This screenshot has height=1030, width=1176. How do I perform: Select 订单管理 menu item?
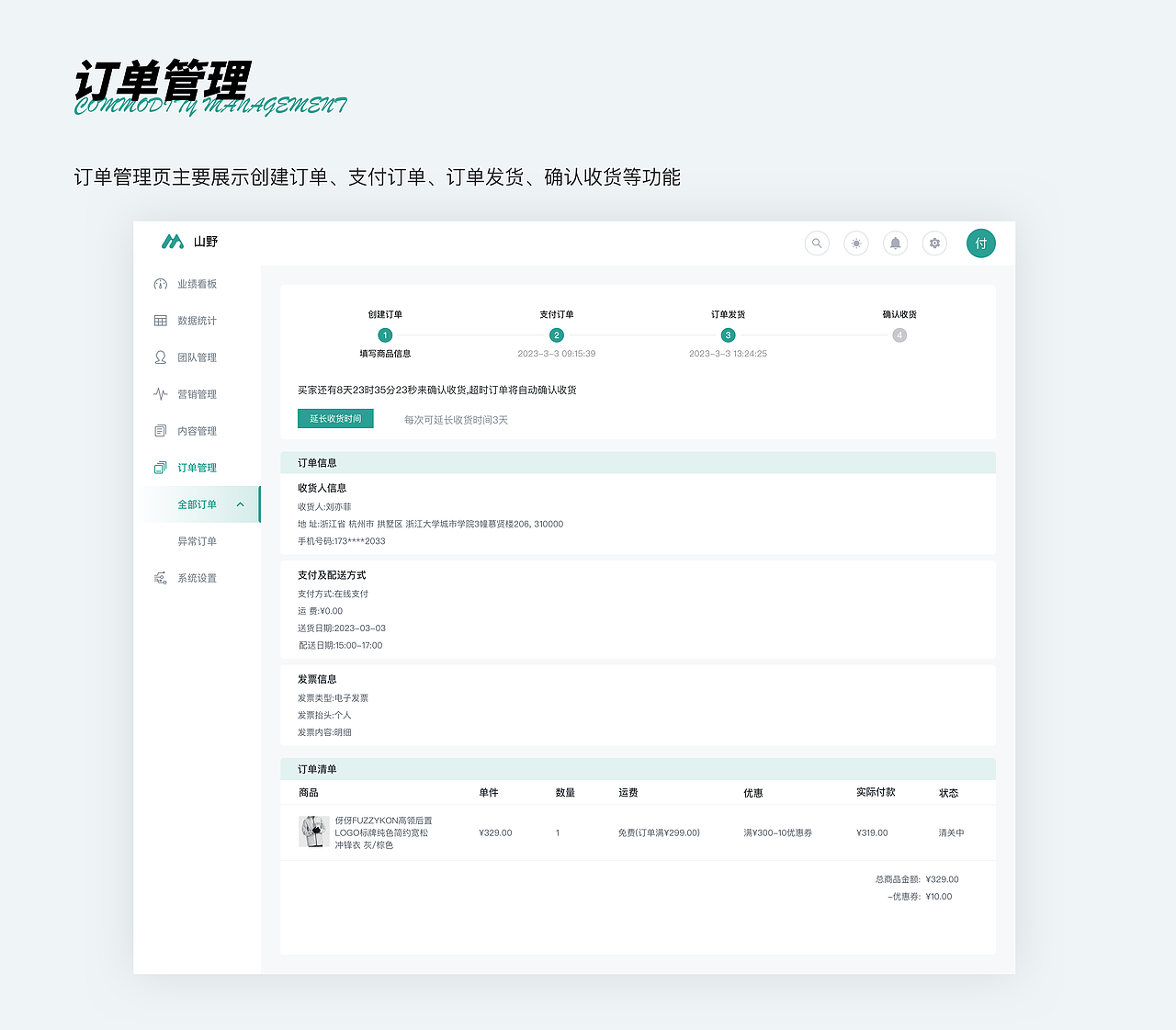coord(198,468)
